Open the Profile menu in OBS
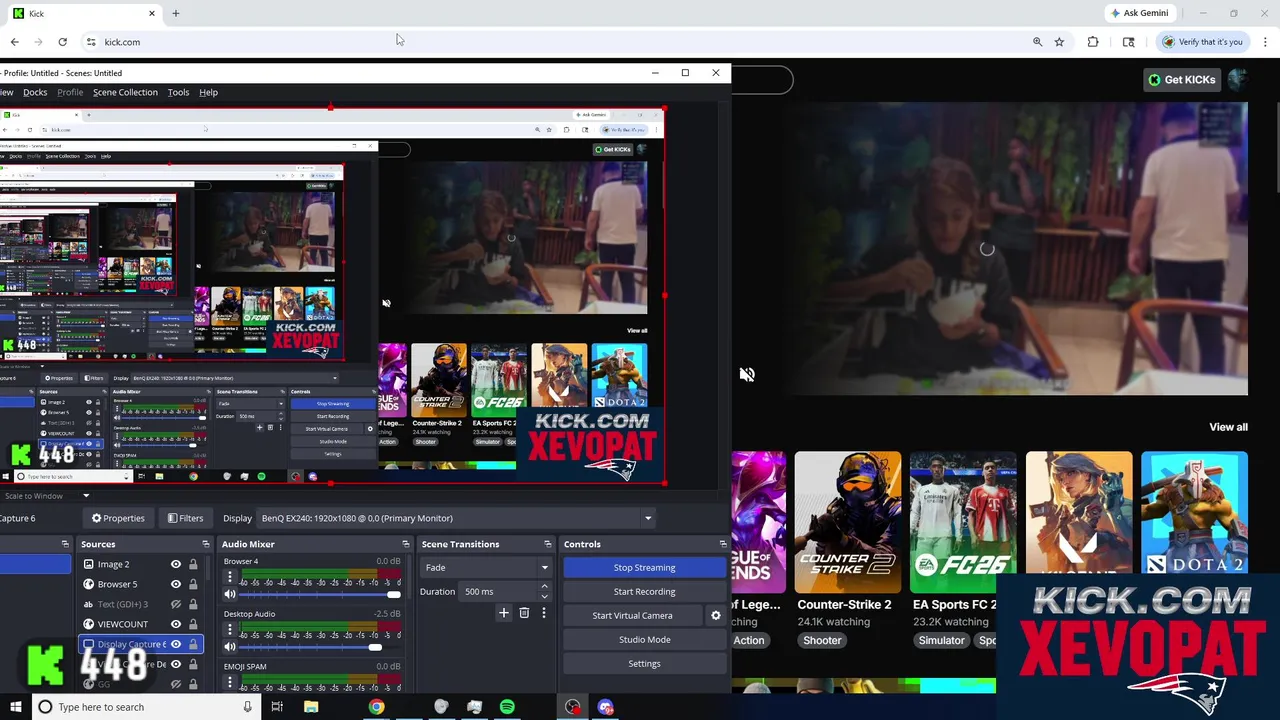Screen dimensions: 1280x720 tap(70, 92)
